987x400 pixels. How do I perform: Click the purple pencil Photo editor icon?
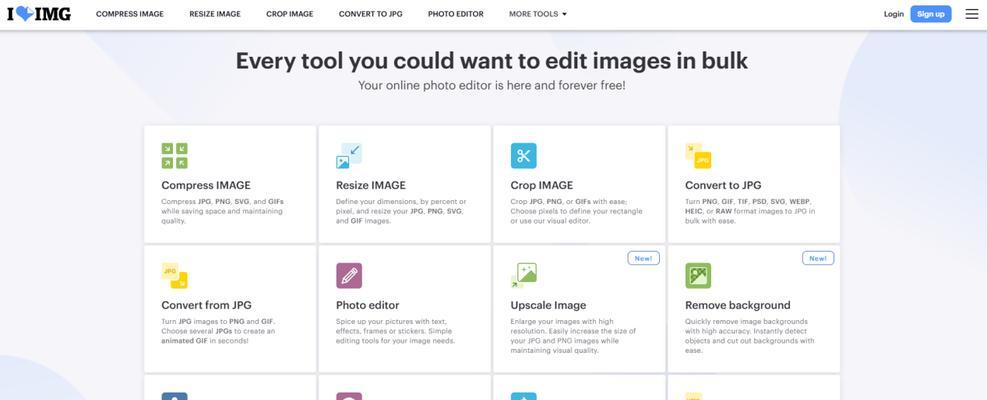349,275
